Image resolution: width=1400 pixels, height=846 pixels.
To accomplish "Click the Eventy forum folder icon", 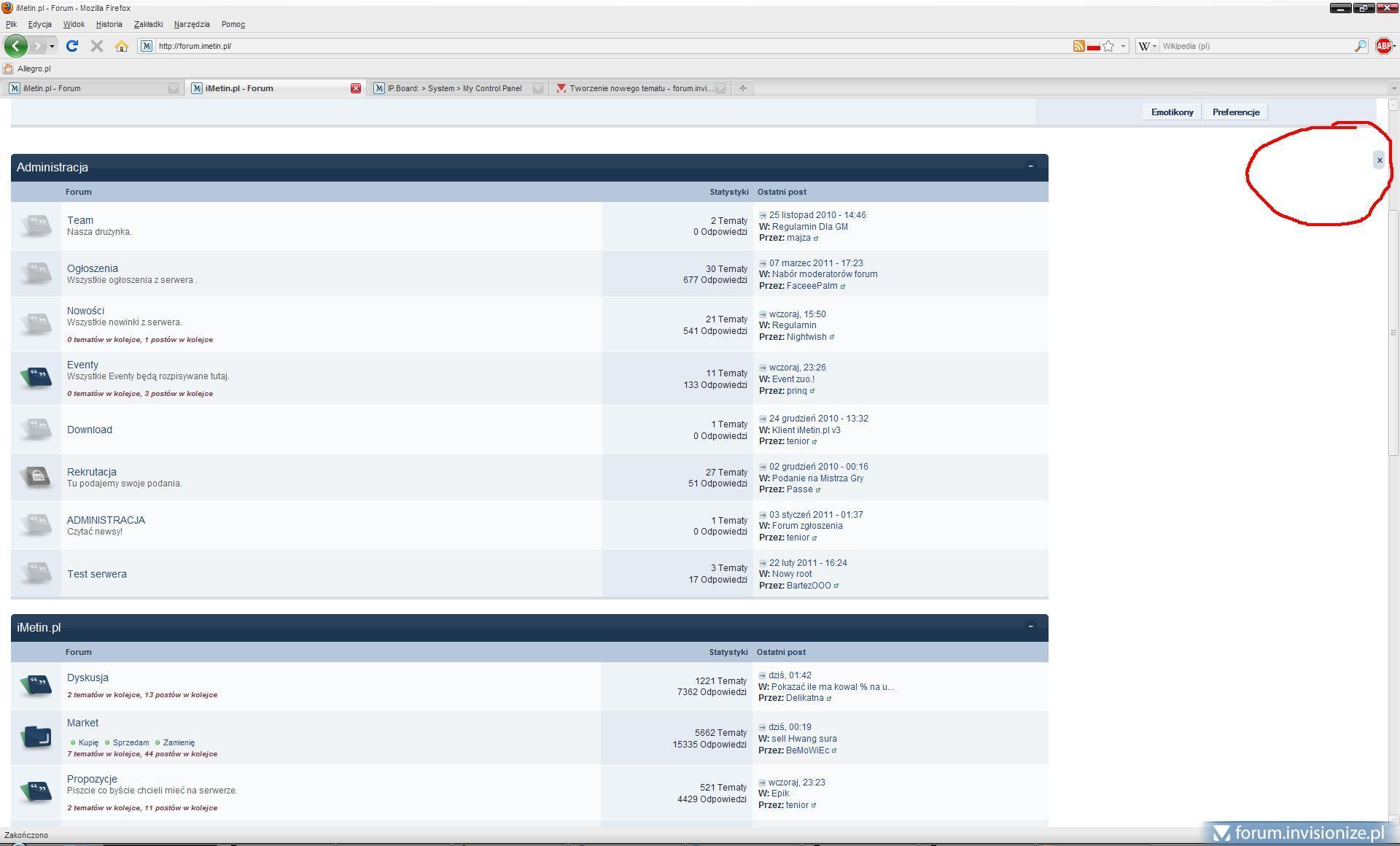I will tap(36, 377).
